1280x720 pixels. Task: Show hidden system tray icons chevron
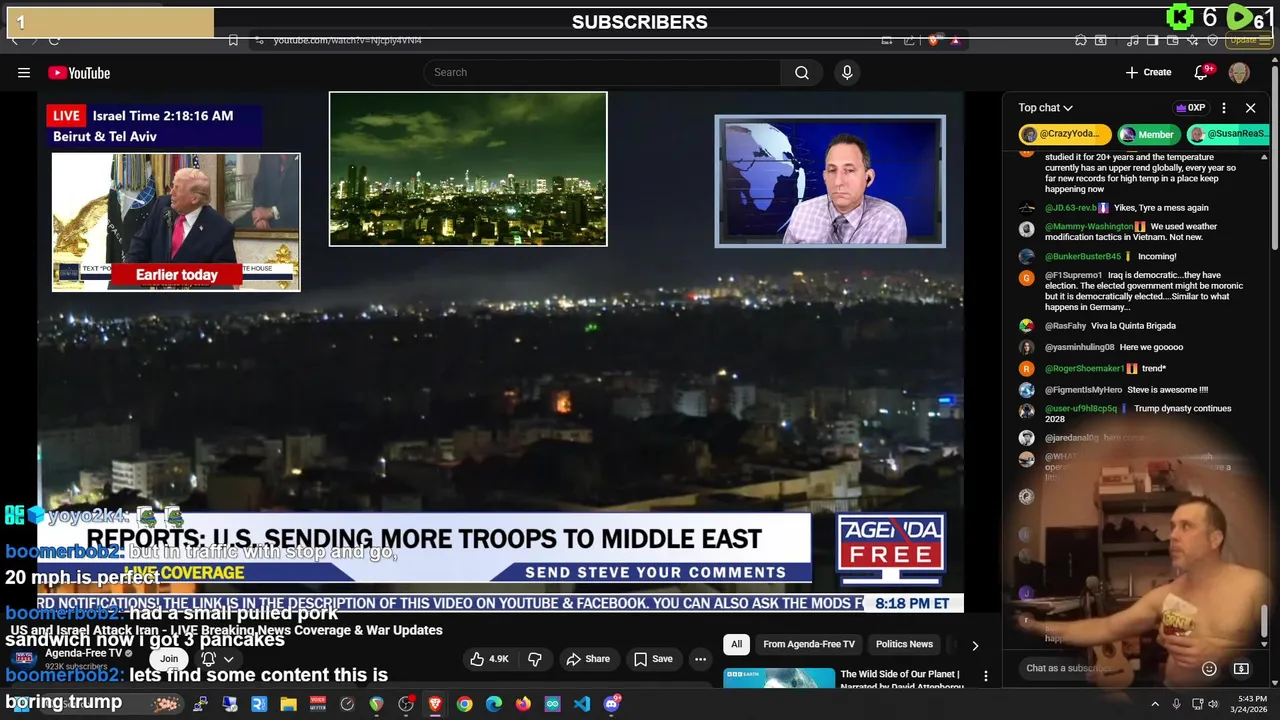[x=1155, y=704]
